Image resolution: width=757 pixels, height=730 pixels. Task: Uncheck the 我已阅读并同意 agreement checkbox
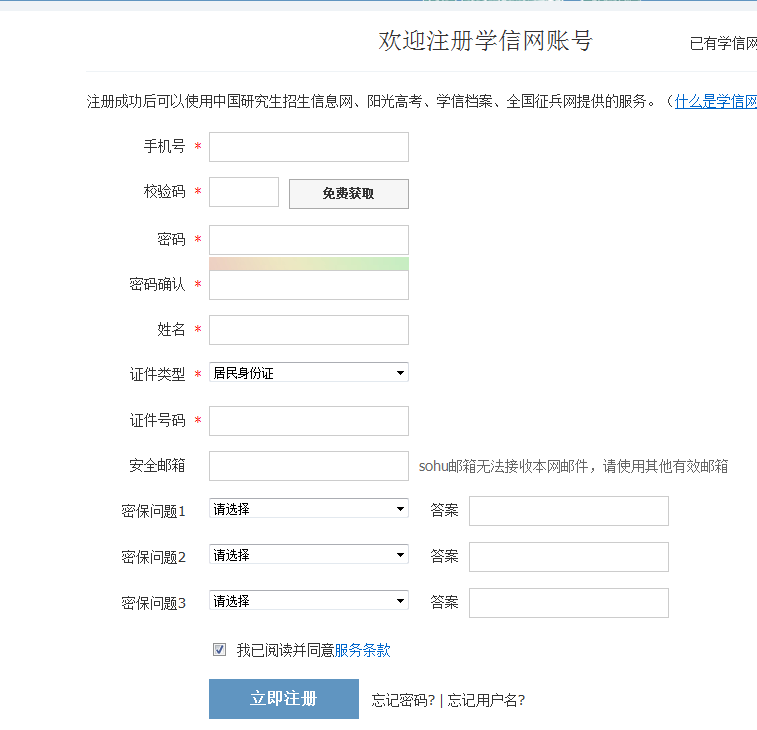tap(220, 650)
